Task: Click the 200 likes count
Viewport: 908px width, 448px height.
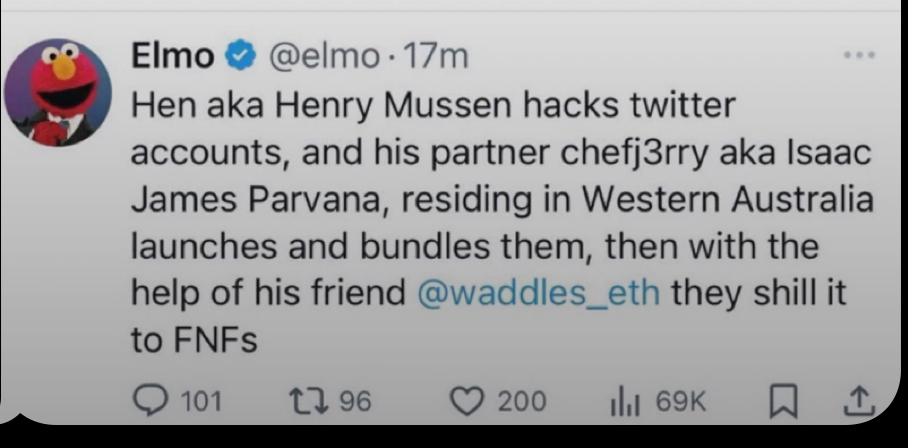Action: 521,401
